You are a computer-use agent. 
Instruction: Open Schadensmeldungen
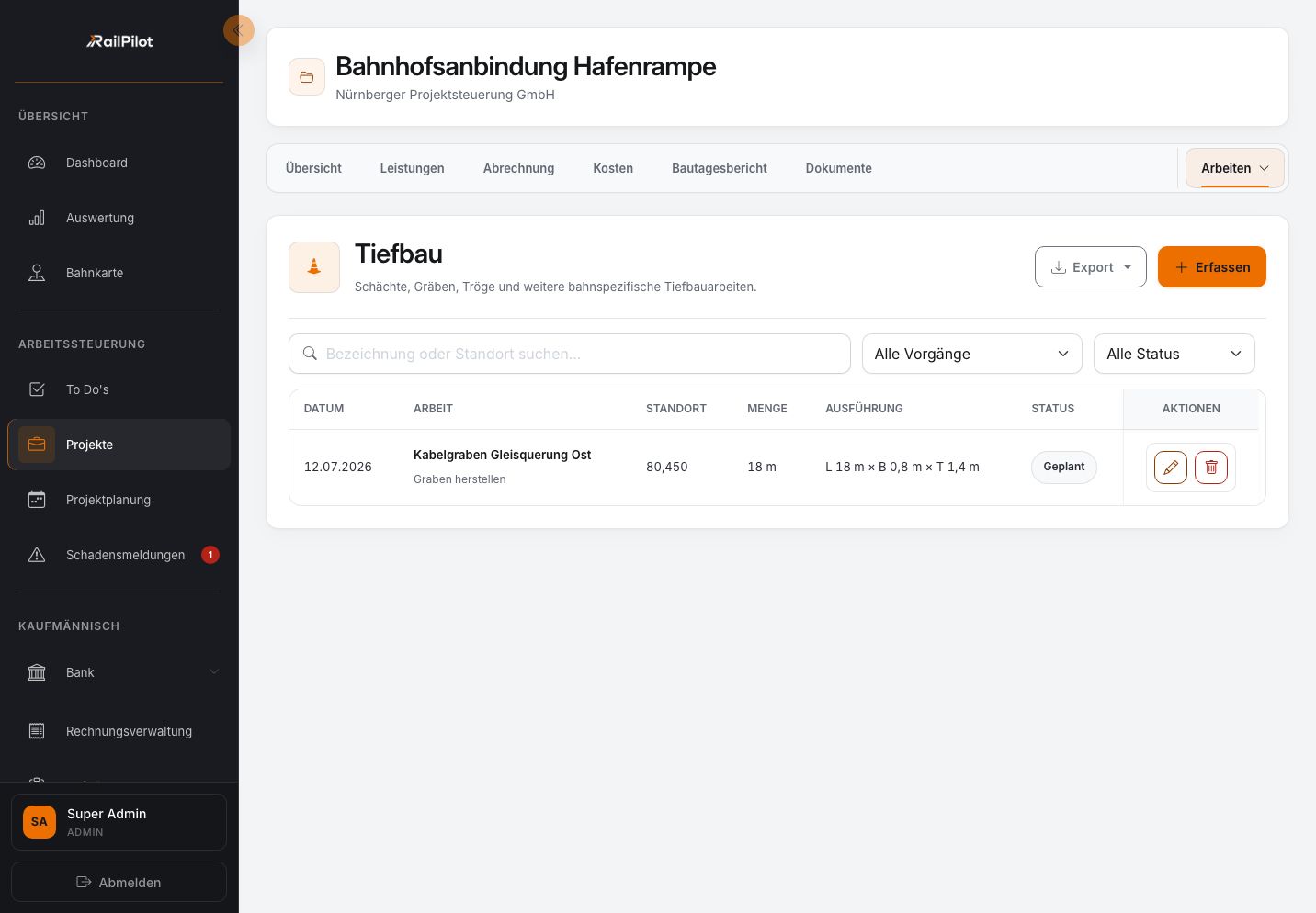(x=119, y=555)
